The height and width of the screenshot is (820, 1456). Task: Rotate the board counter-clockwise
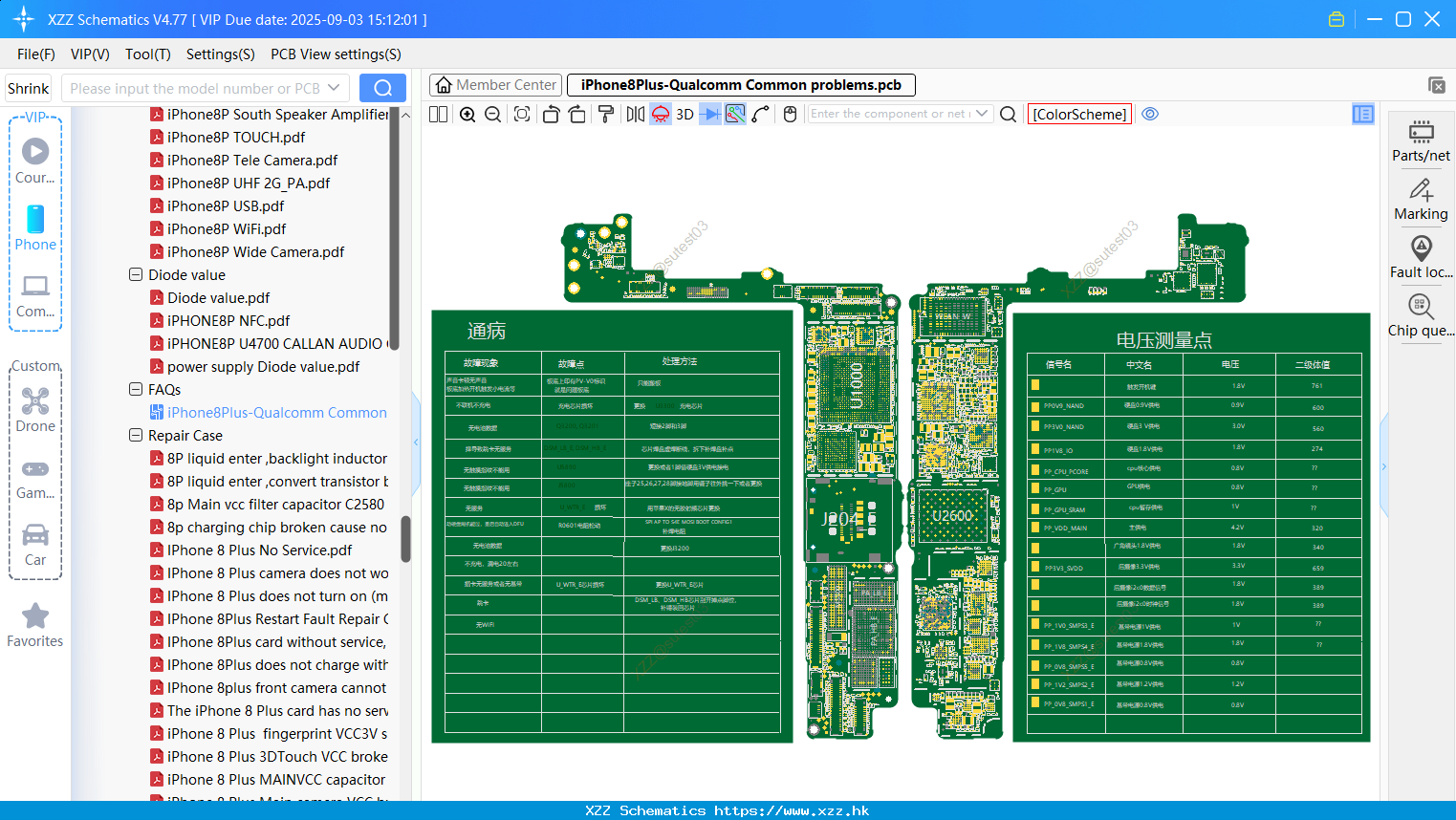(x=551, y=114)
